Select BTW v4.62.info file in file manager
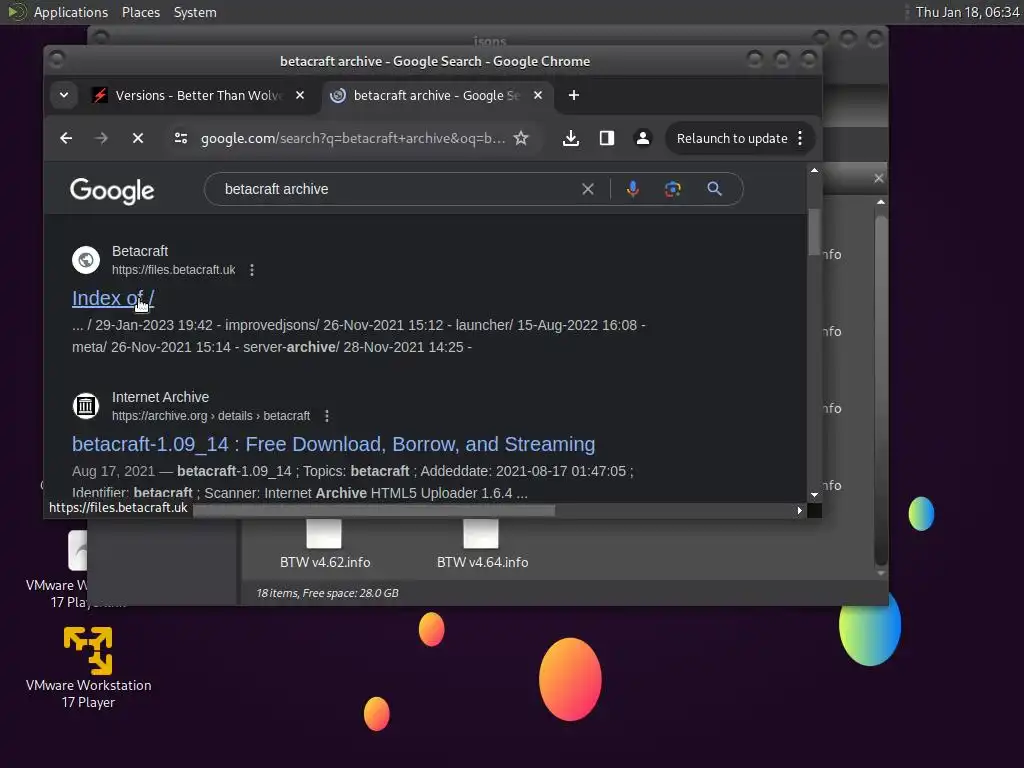 [325, 543]
